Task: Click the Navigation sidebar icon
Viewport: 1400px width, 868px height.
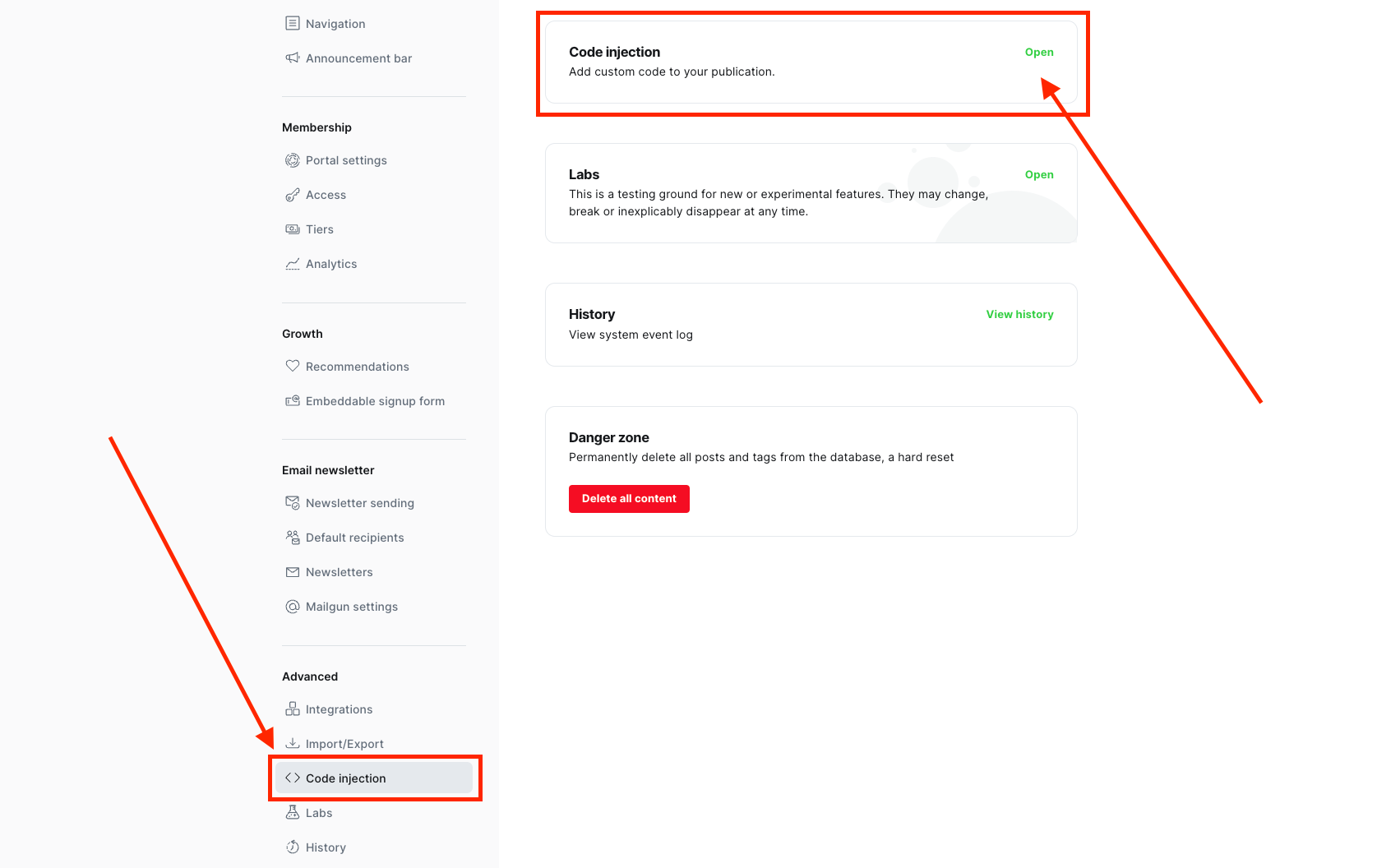Action: click(292, 23)
